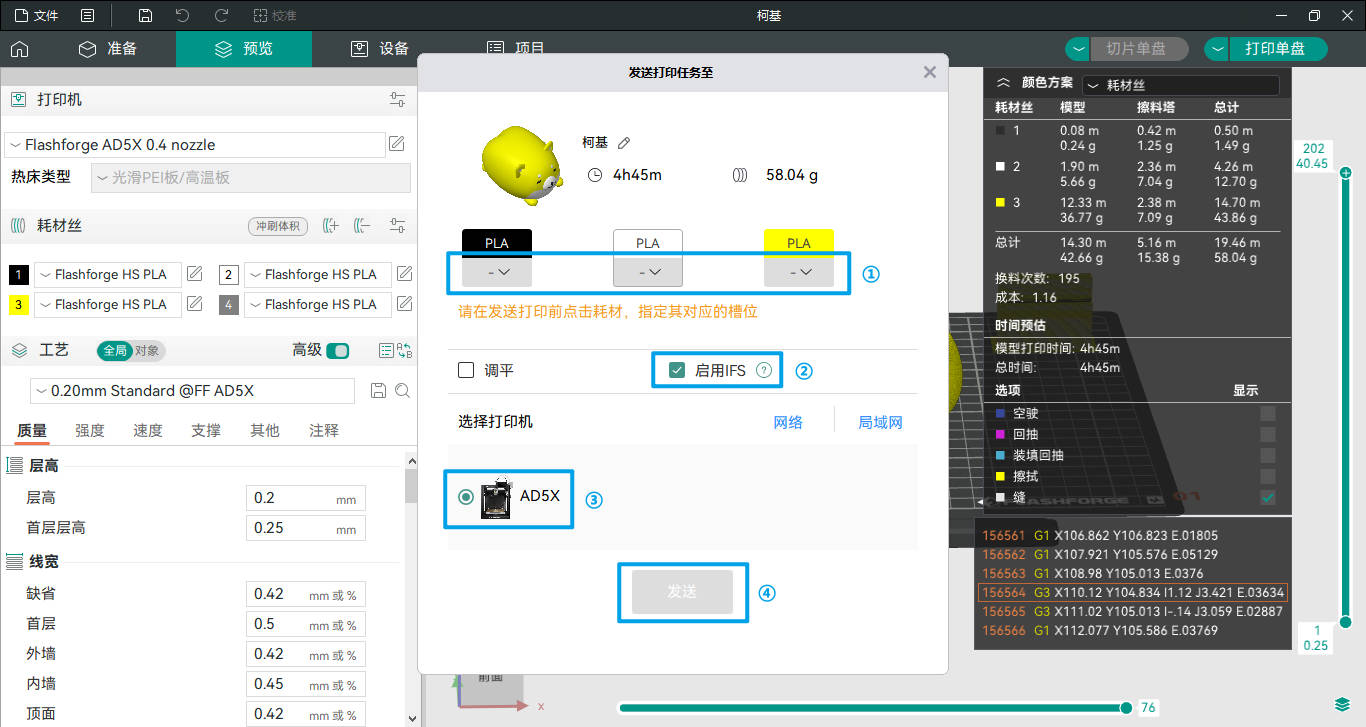The image size is (1366, 727).
Task: Click the search magnifier icon in process panel
Action: [402, 391]
